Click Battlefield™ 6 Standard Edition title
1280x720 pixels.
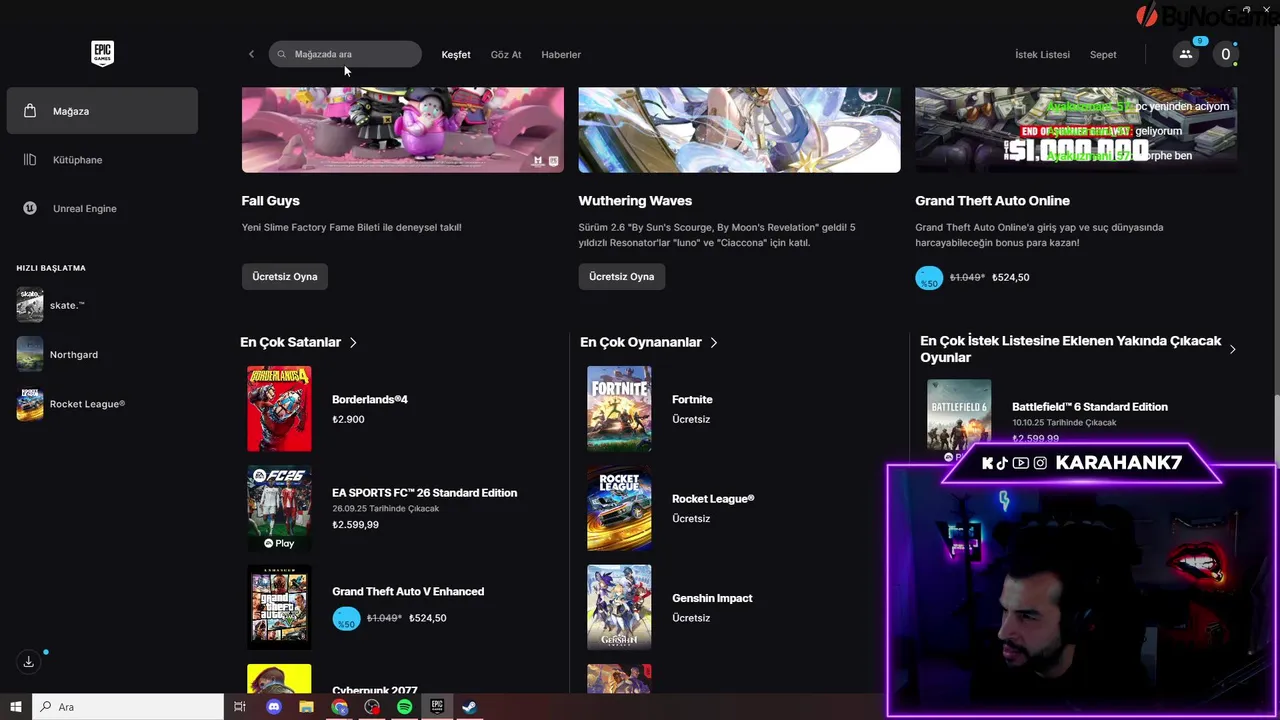tap(1090, 407)
